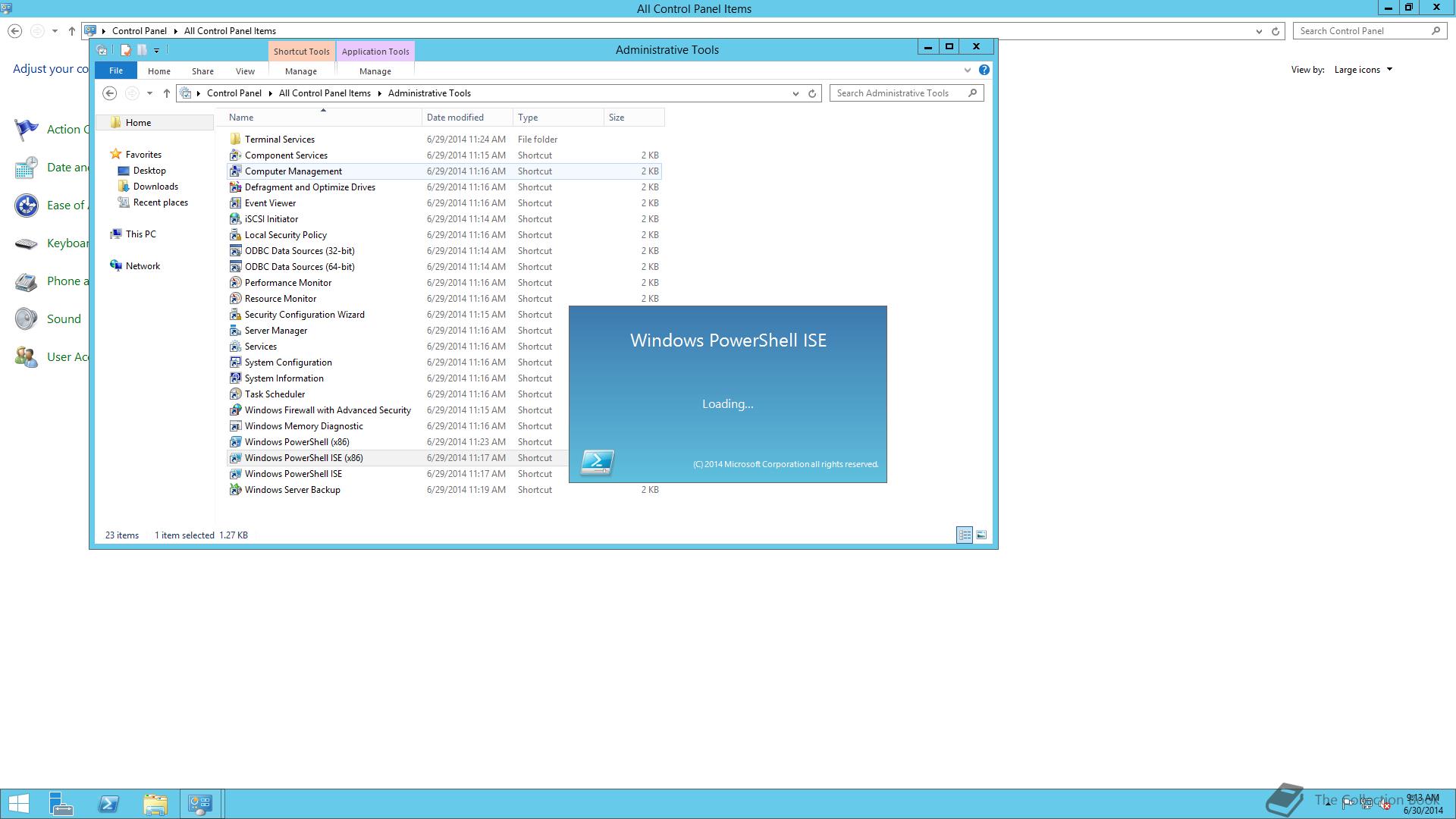Image resolution: width=1456 pixels, height=819 pixels.
Task: Select the iSCSI Initiator shortcut icon
Action: pyautogui.click(x=235, y=219)
